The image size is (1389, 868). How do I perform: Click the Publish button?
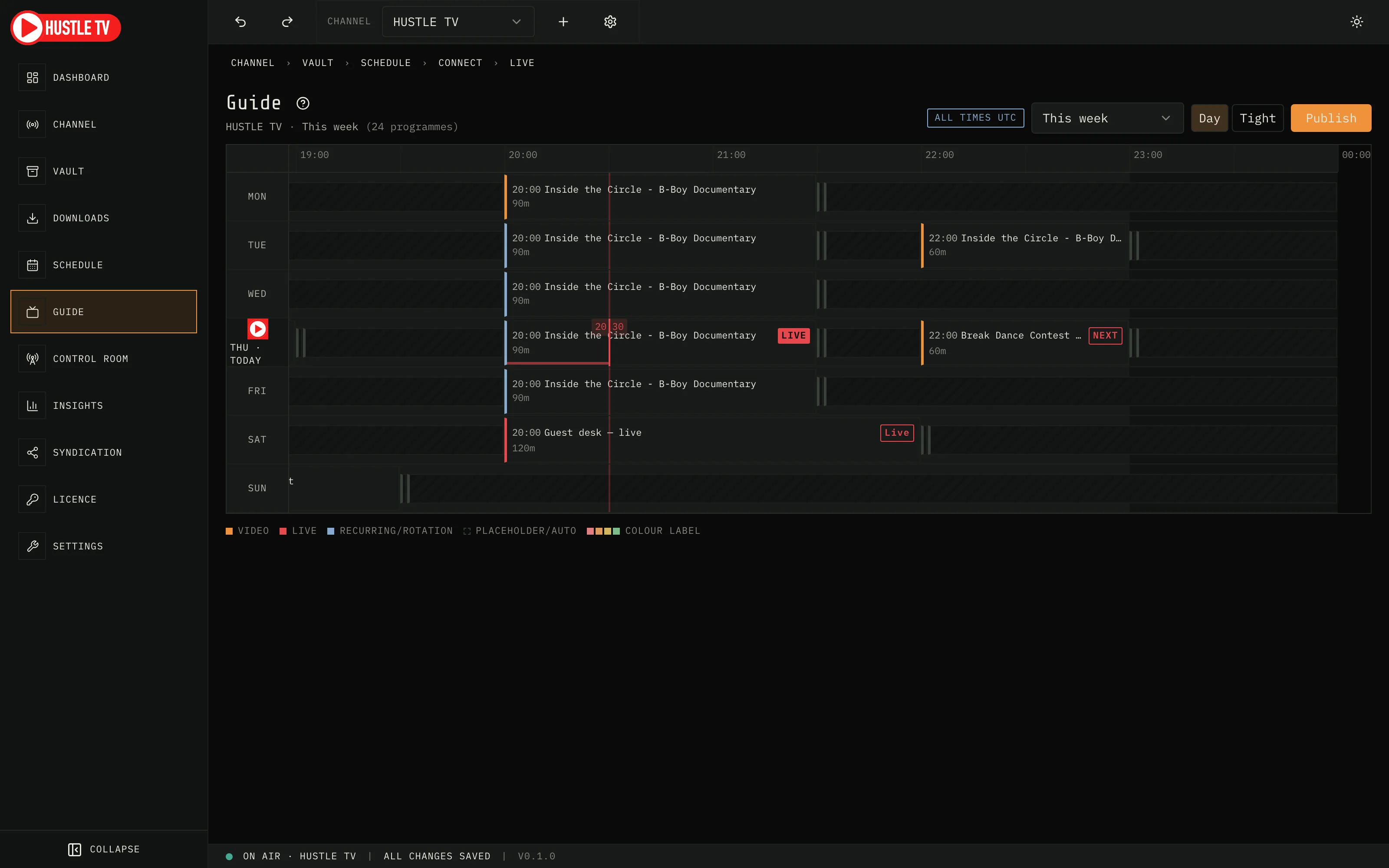(1331, 118)
